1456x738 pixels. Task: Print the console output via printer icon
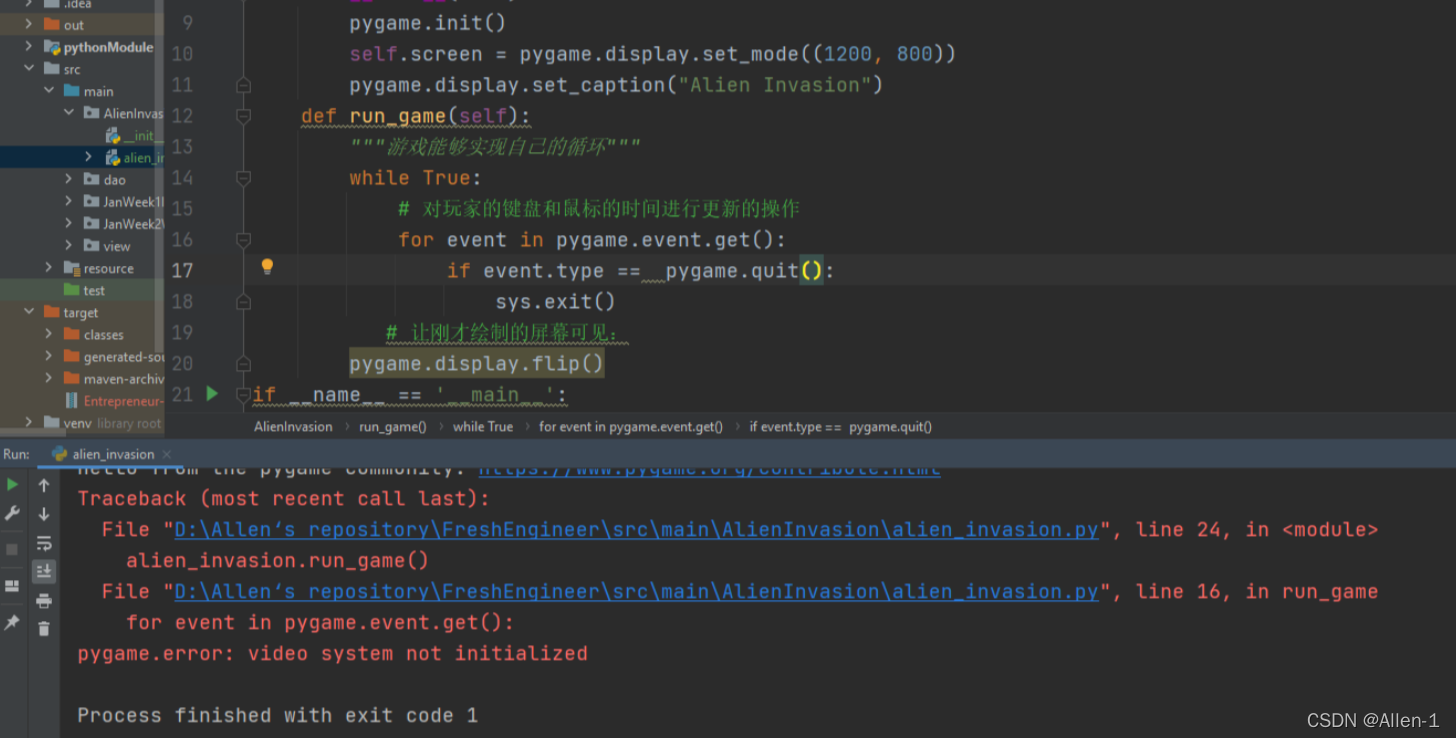point(44,600)
